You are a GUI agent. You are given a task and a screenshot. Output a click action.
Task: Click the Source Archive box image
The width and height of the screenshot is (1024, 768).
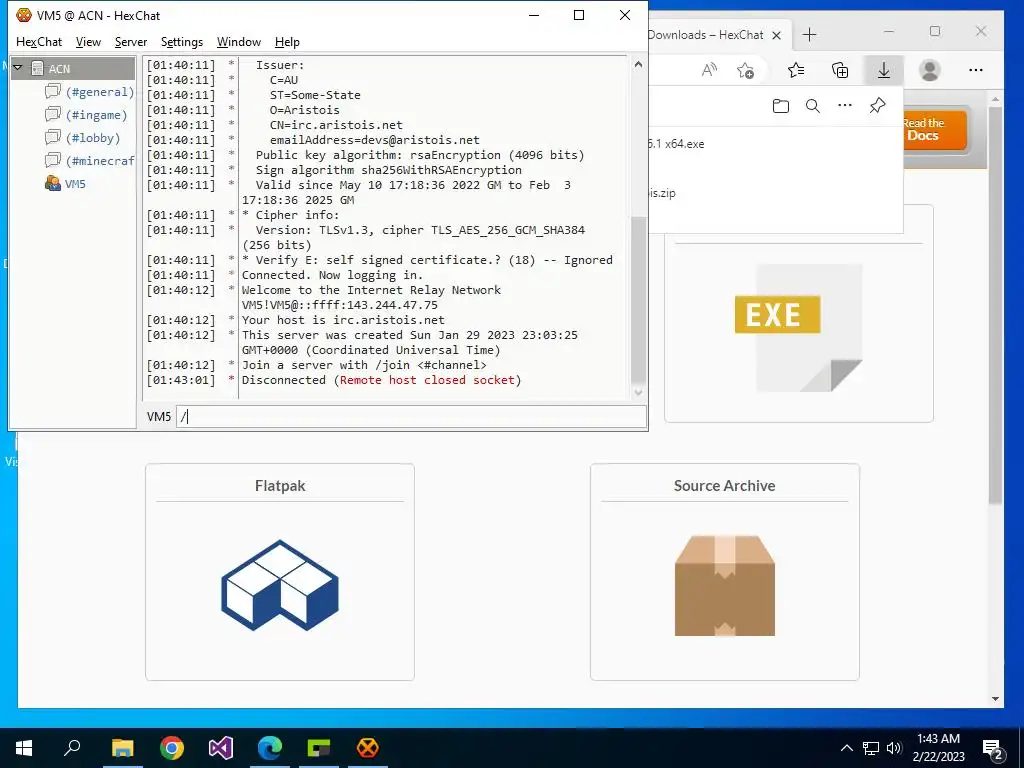point(724,585)
